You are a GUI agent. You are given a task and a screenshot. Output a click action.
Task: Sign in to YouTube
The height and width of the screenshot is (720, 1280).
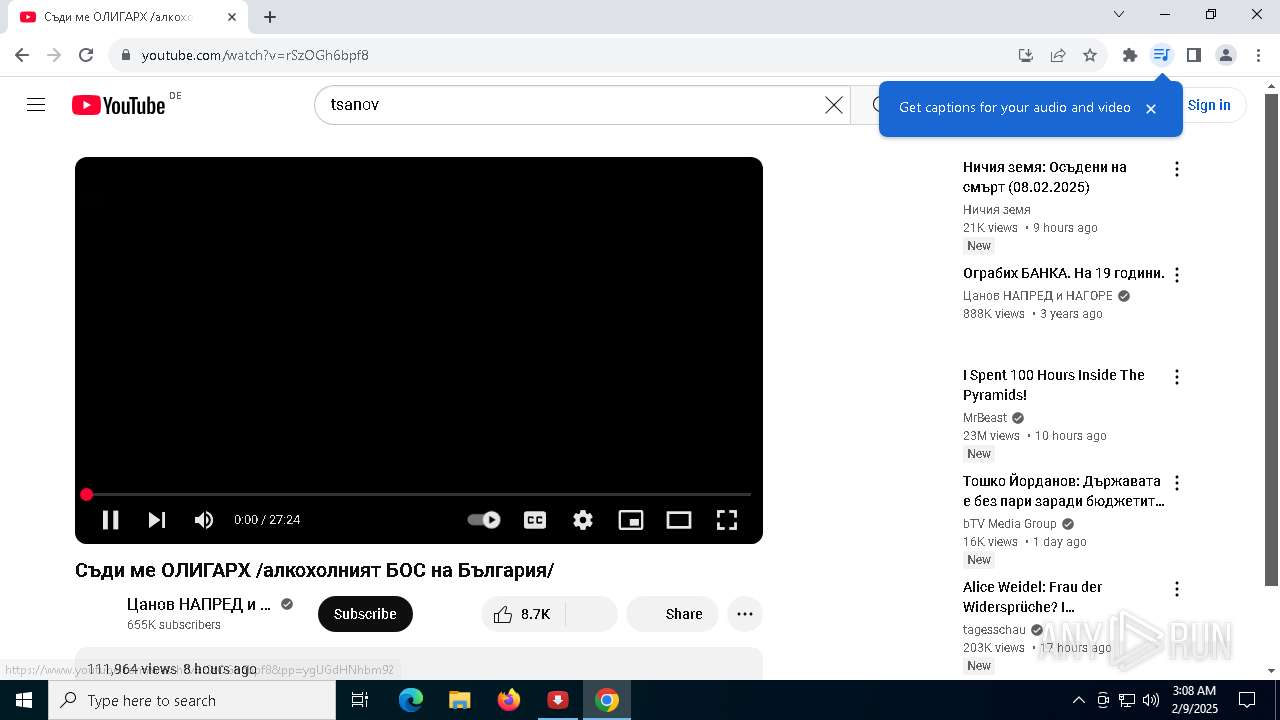[1209, 105]
